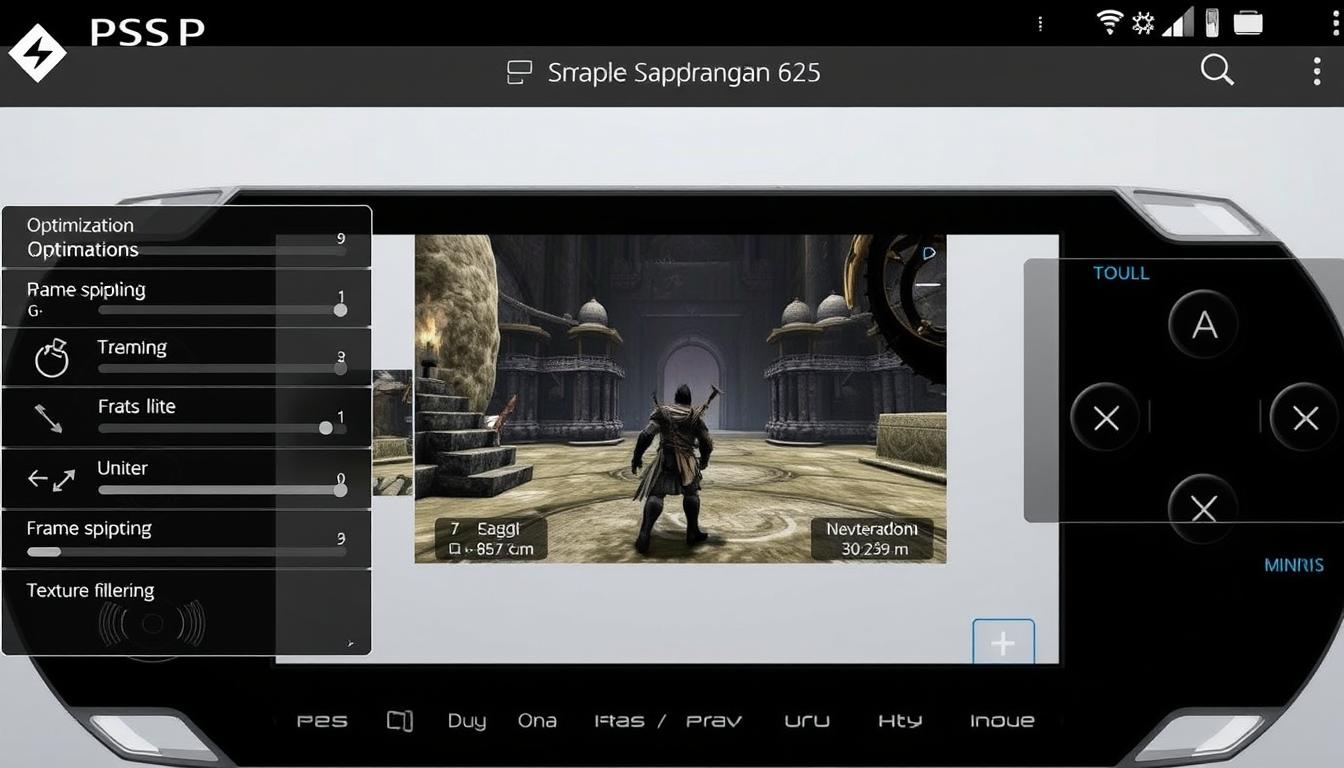1344x768 pixels.
Task: Open the Pes bottom menu item
Action: point(322,721)
